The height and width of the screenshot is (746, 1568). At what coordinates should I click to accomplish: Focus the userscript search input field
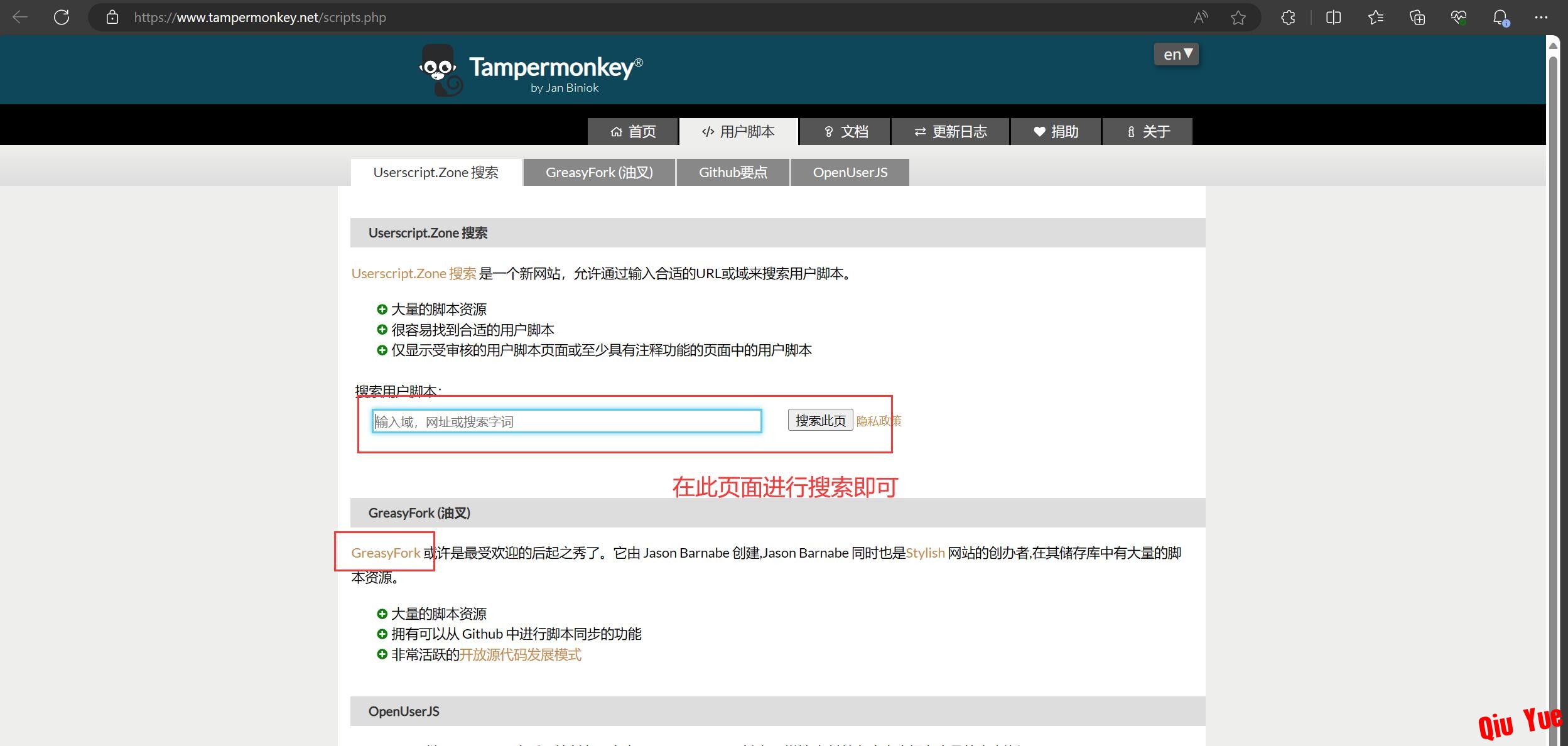click(x=566, y=421)
